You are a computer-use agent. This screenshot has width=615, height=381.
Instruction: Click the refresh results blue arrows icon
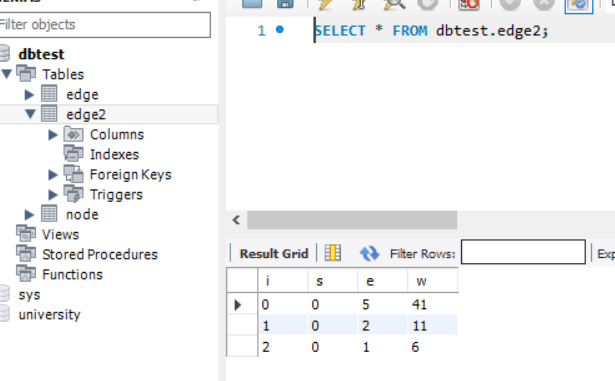369,253
